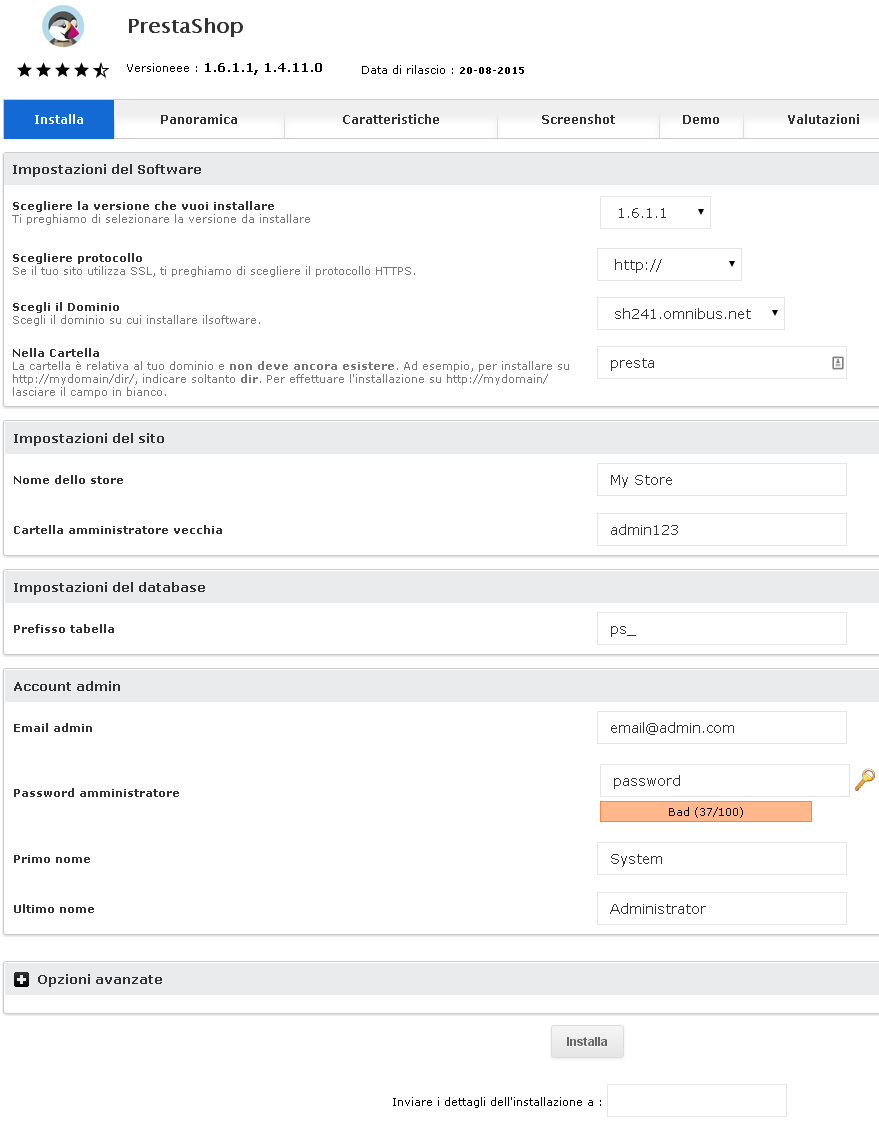
Task: Expand the Opzioni avanzate section
Action: 100,979
